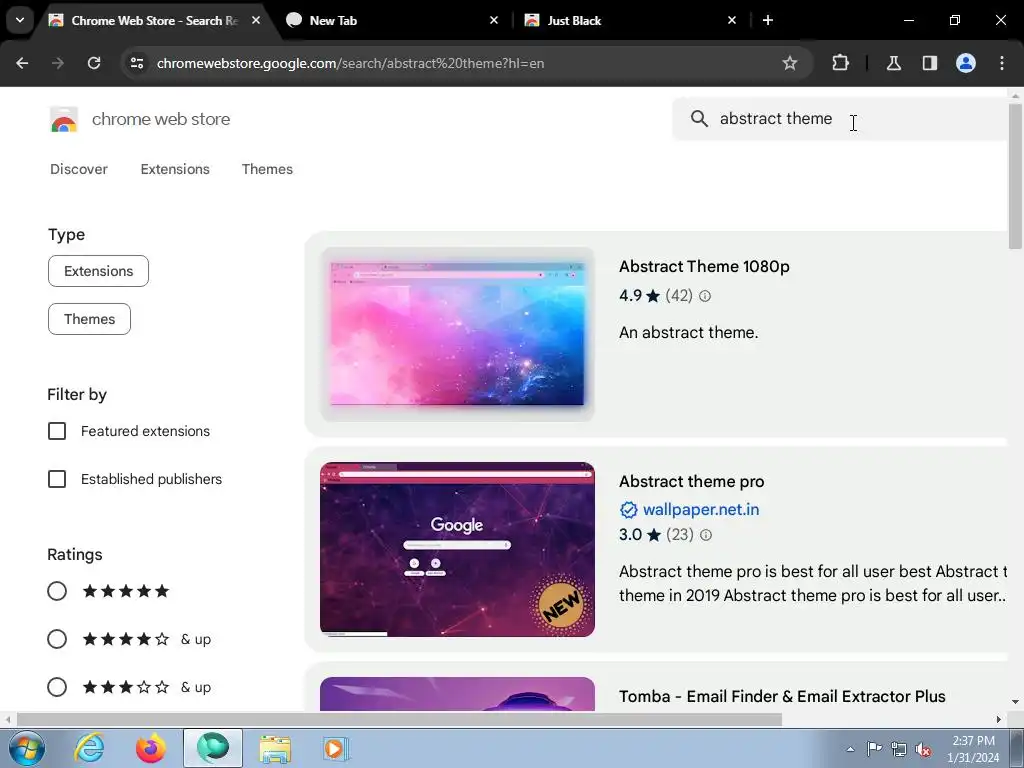Click the network tray icon
1024x768 pixels.
tap(899, 750)
